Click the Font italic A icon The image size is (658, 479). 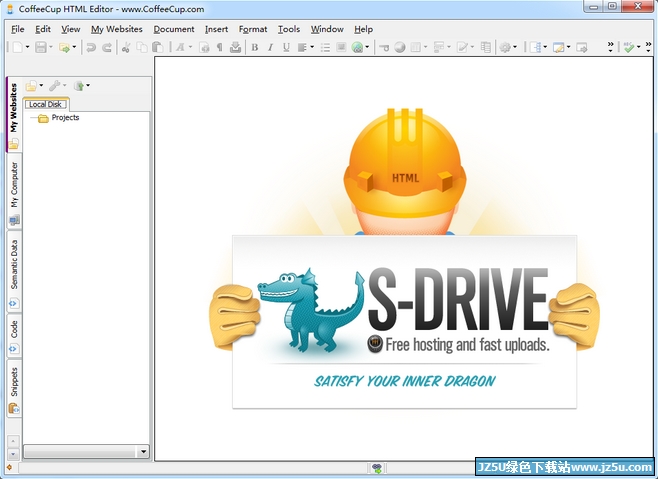pos(180,47)
